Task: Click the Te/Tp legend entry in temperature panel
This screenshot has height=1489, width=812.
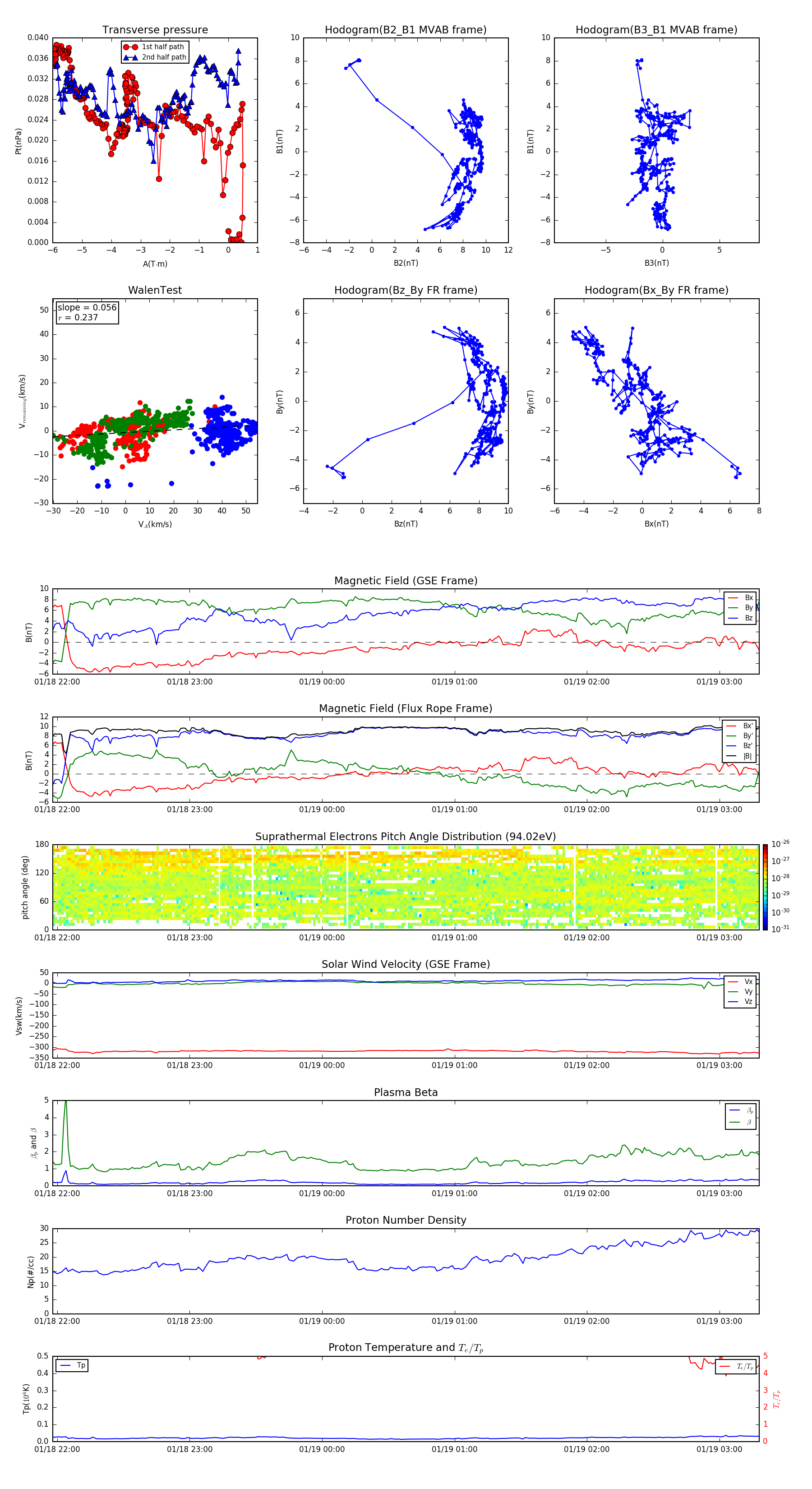Action: click(x=736, y=1366)
